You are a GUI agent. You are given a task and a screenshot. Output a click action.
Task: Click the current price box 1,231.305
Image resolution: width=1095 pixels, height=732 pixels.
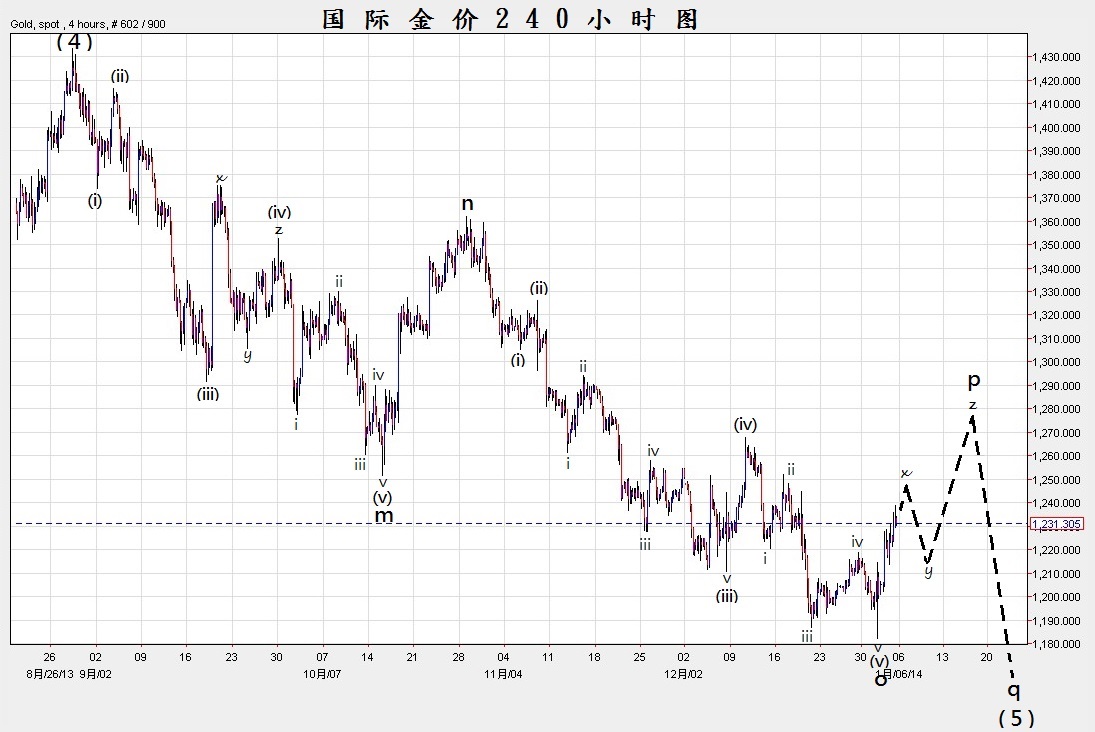click(x=1056, y=524)
